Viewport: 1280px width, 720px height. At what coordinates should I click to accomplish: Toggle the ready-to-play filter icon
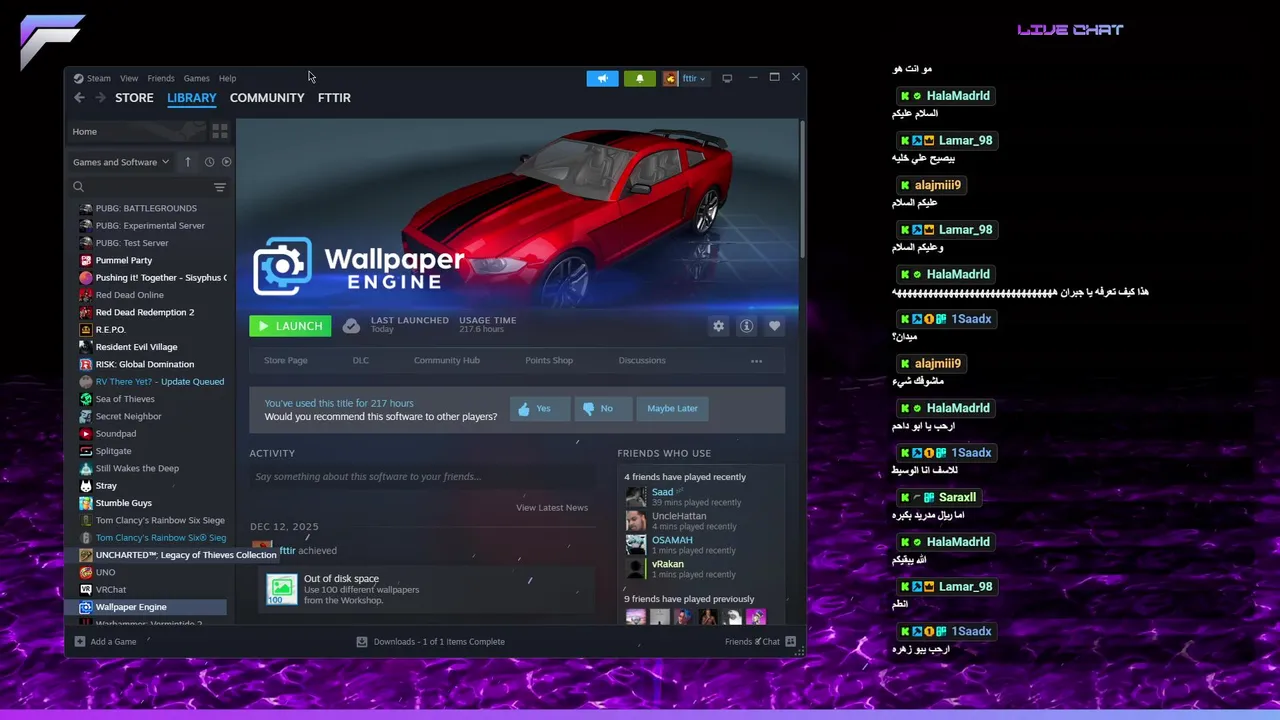click(x=226, y=162)
